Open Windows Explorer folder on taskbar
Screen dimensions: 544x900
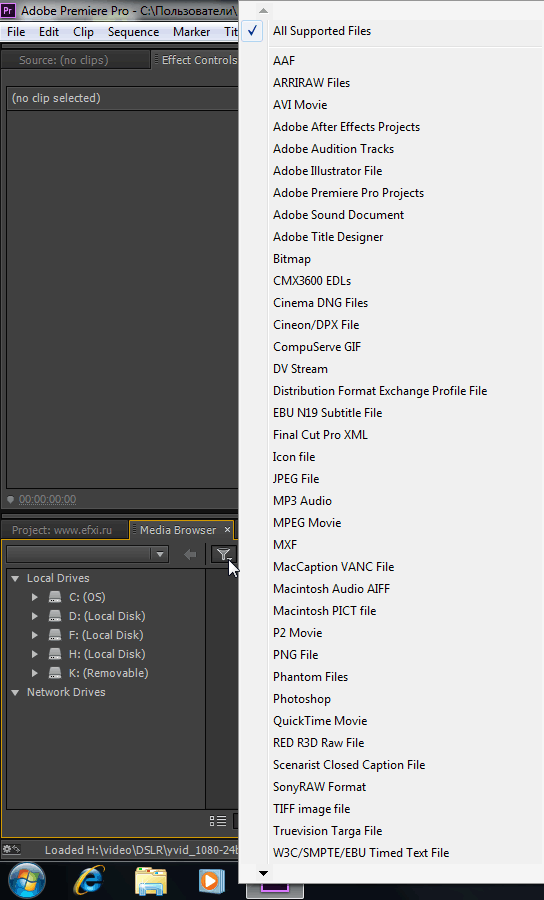[151, 881]
